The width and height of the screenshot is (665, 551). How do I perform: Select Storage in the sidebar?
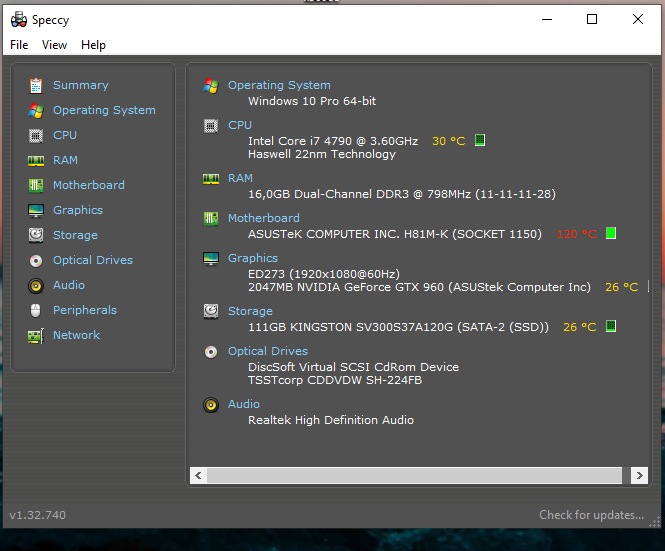75,235
